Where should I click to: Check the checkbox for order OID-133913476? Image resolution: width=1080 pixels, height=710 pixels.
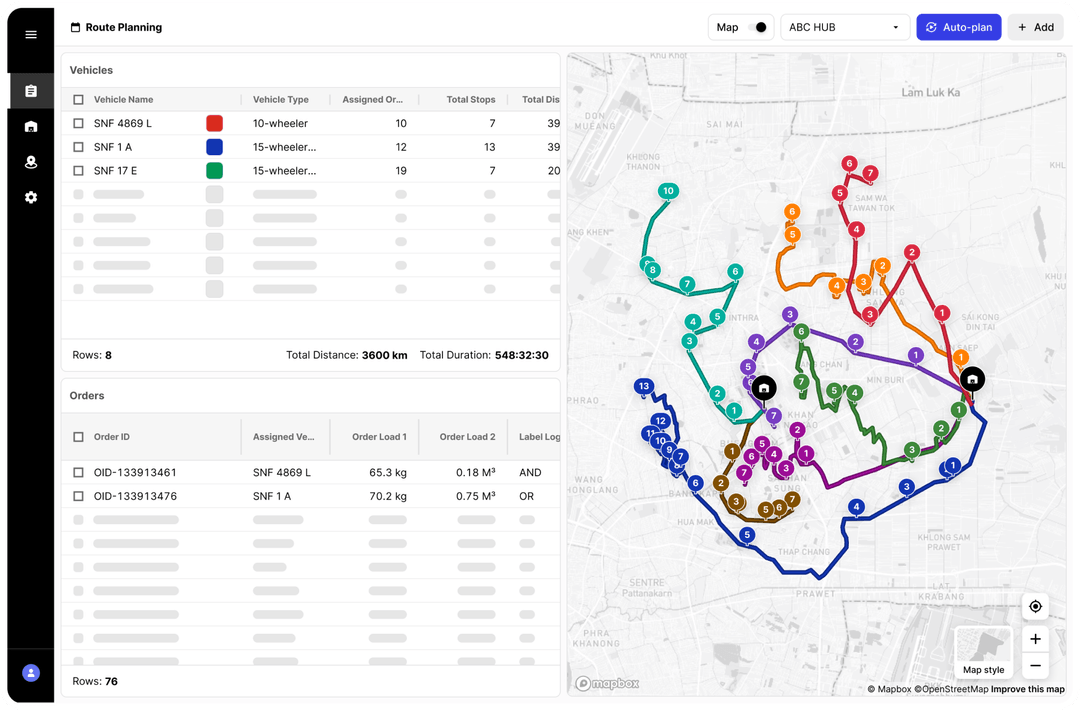(77, 495)
